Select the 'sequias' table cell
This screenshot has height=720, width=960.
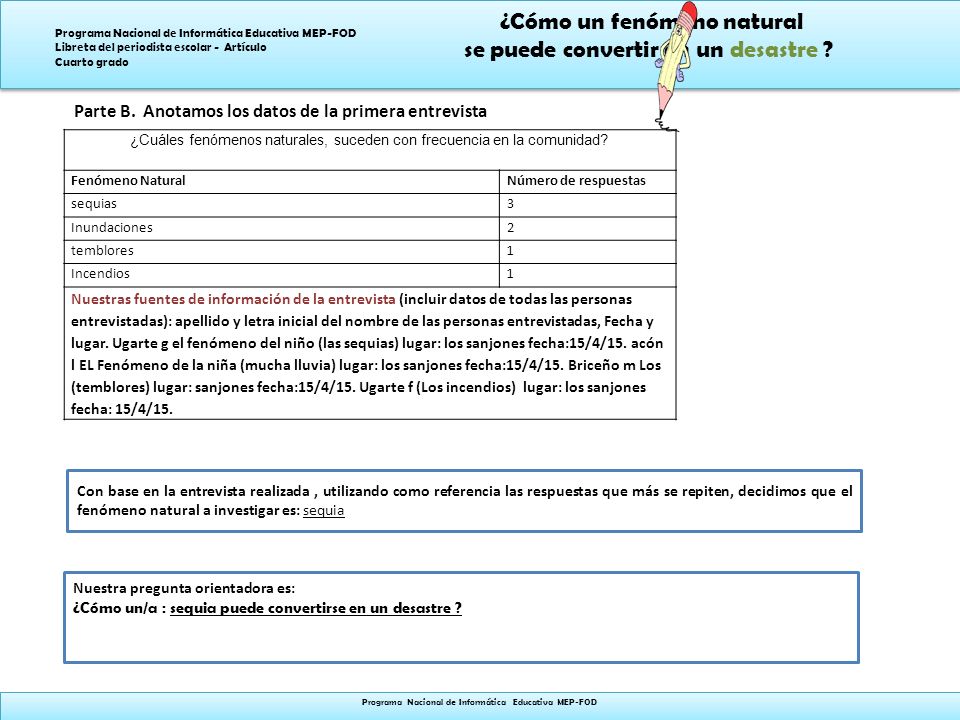click(x=282, y=205)
